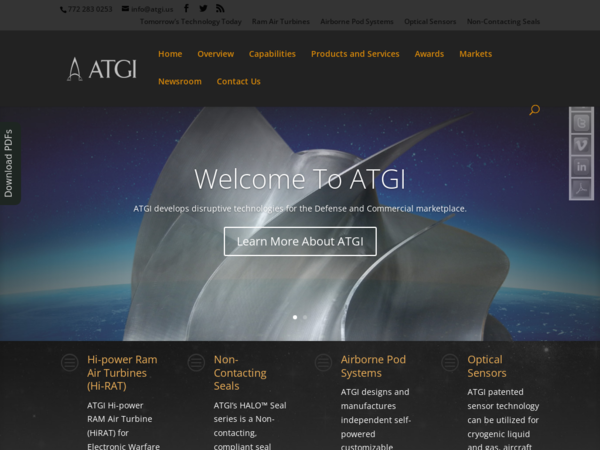Go to Home menu item
This screenshot has width=600, height=450.
170,54
